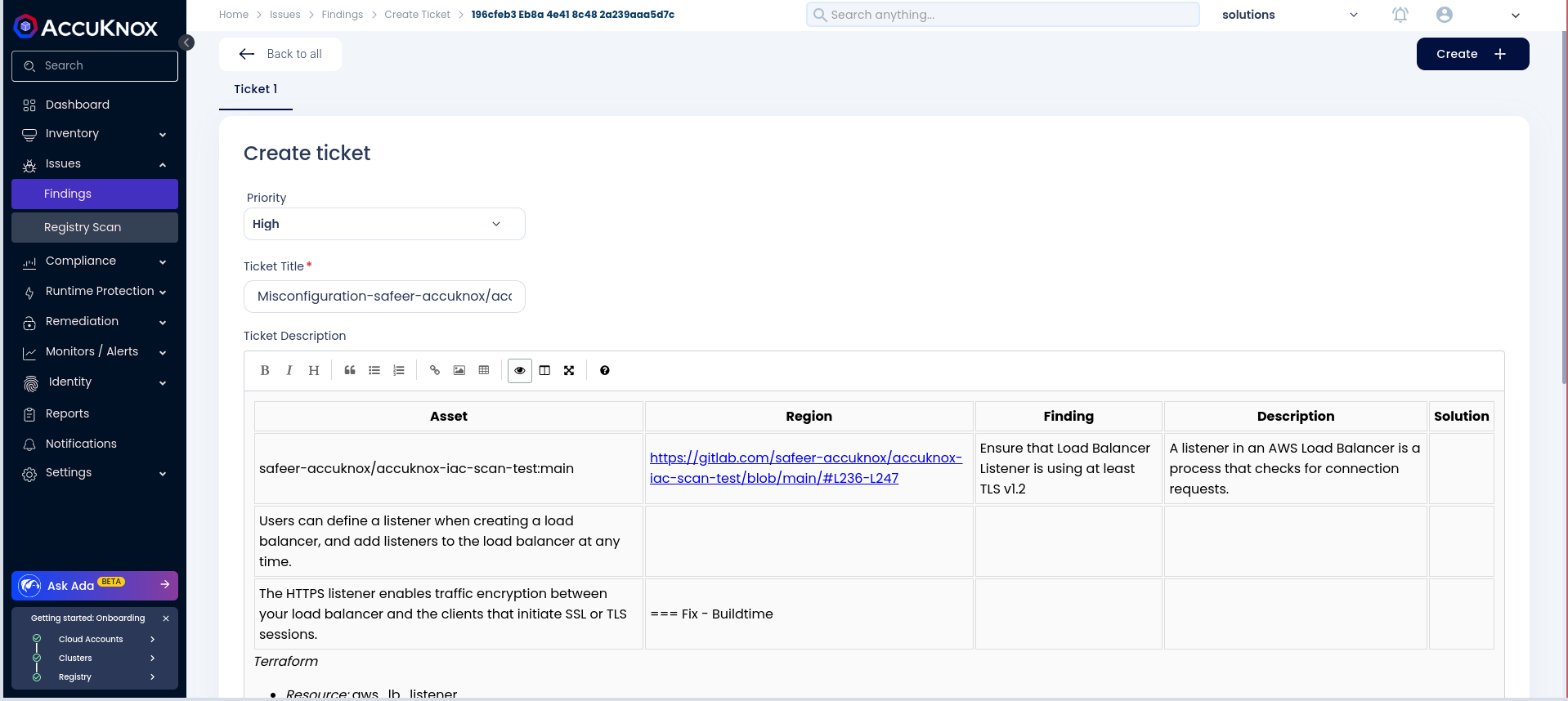1568x701 pixels.
Task: Toggle preview eye icon in editor
Action: click(x=520, y=370)
